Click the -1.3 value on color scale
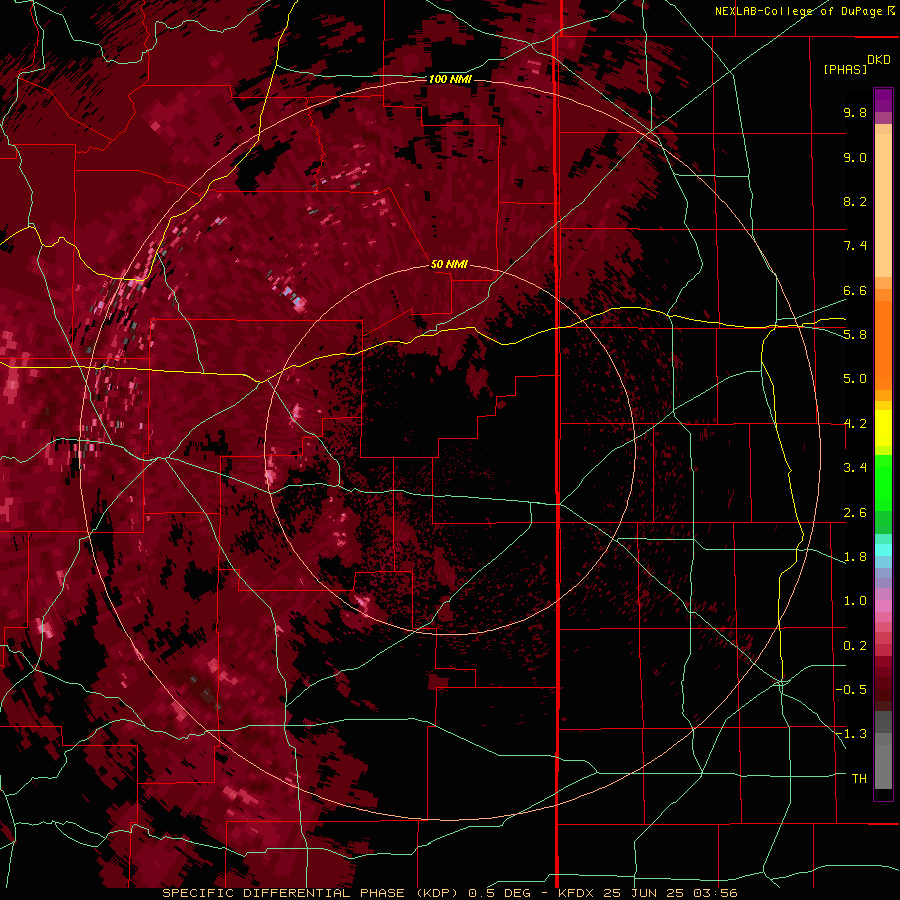 (851, 734)
